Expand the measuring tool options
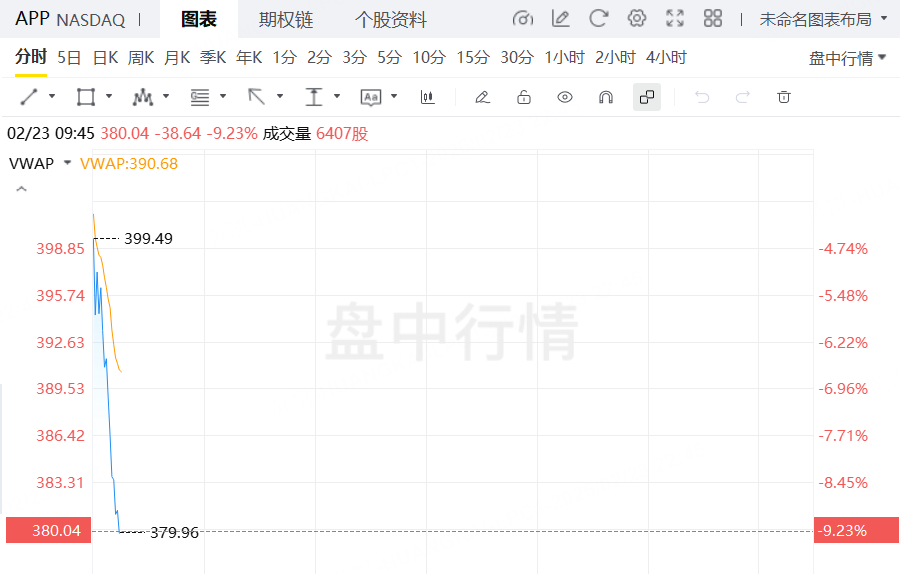This screenshot has height=574, width=900. tap(337, 96)
